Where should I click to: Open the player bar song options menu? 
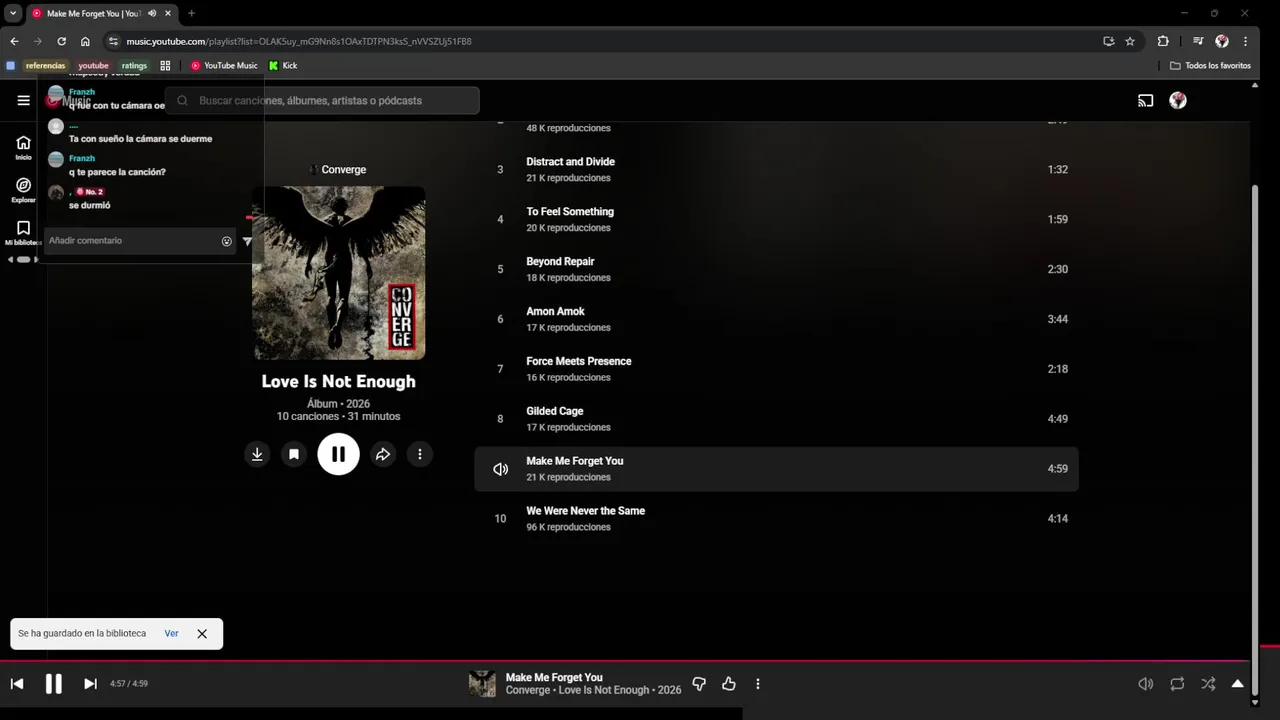pyautogui.click(x=758, y=684)
